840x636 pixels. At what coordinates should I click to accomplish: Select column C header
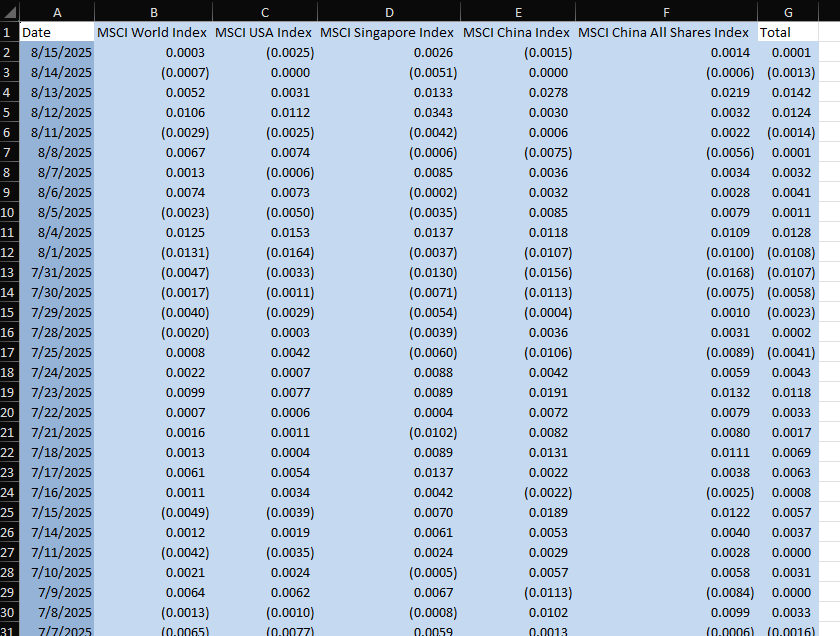click(265, 12)
